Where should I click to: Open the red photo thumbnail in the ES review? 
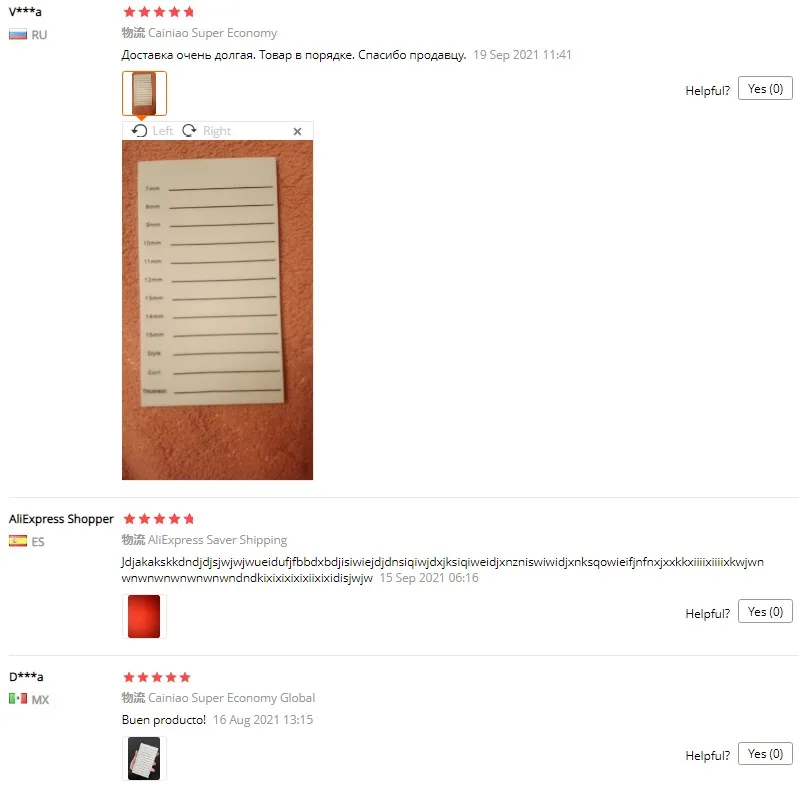(144, 616)
